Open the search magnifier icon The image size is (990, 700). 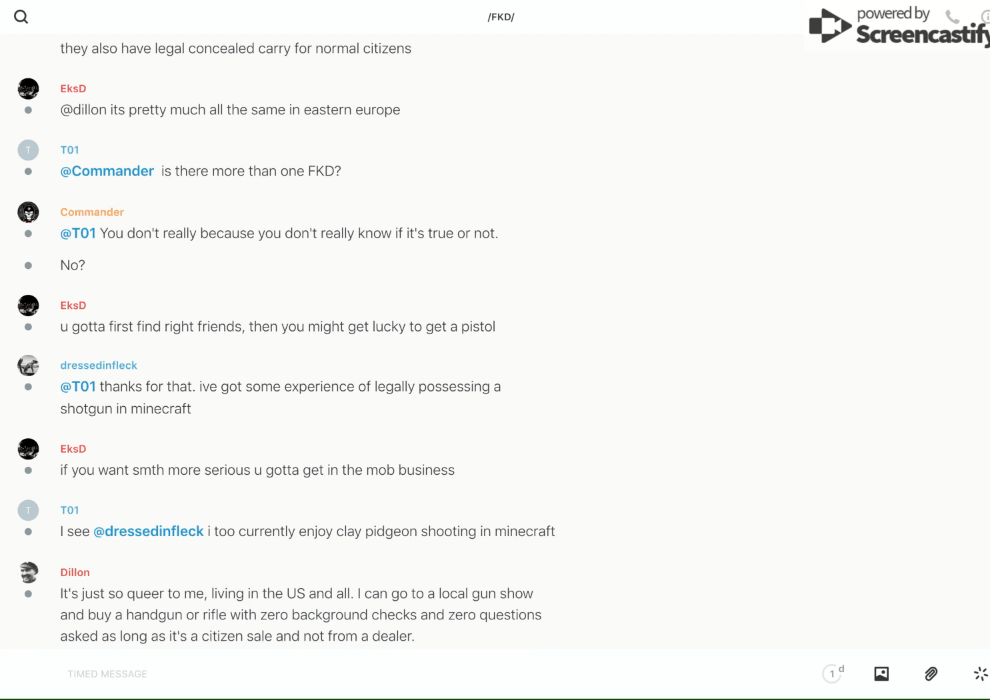point(21,17)
